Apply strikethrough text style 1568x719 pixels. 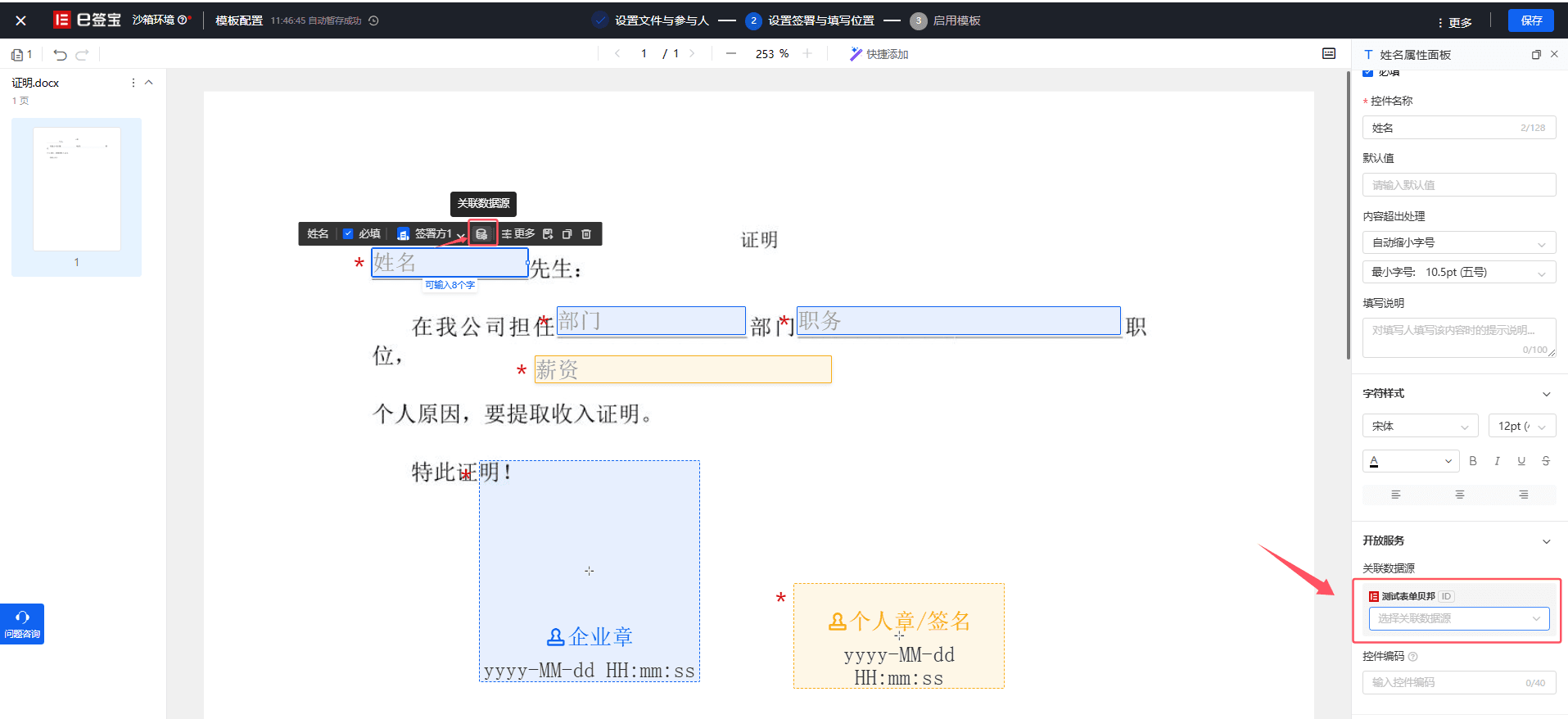(x=1546, y=461)
